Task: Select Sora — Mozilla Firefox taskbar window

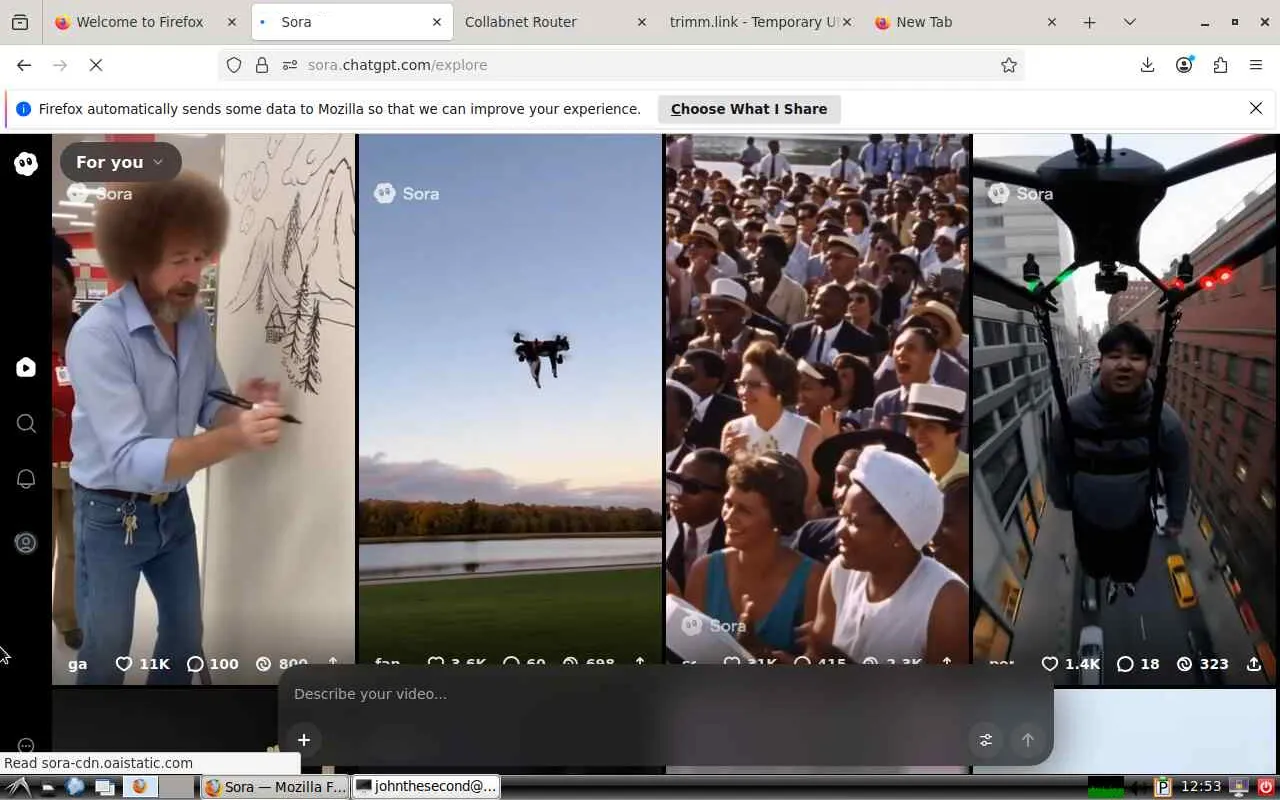Action: 276,787
